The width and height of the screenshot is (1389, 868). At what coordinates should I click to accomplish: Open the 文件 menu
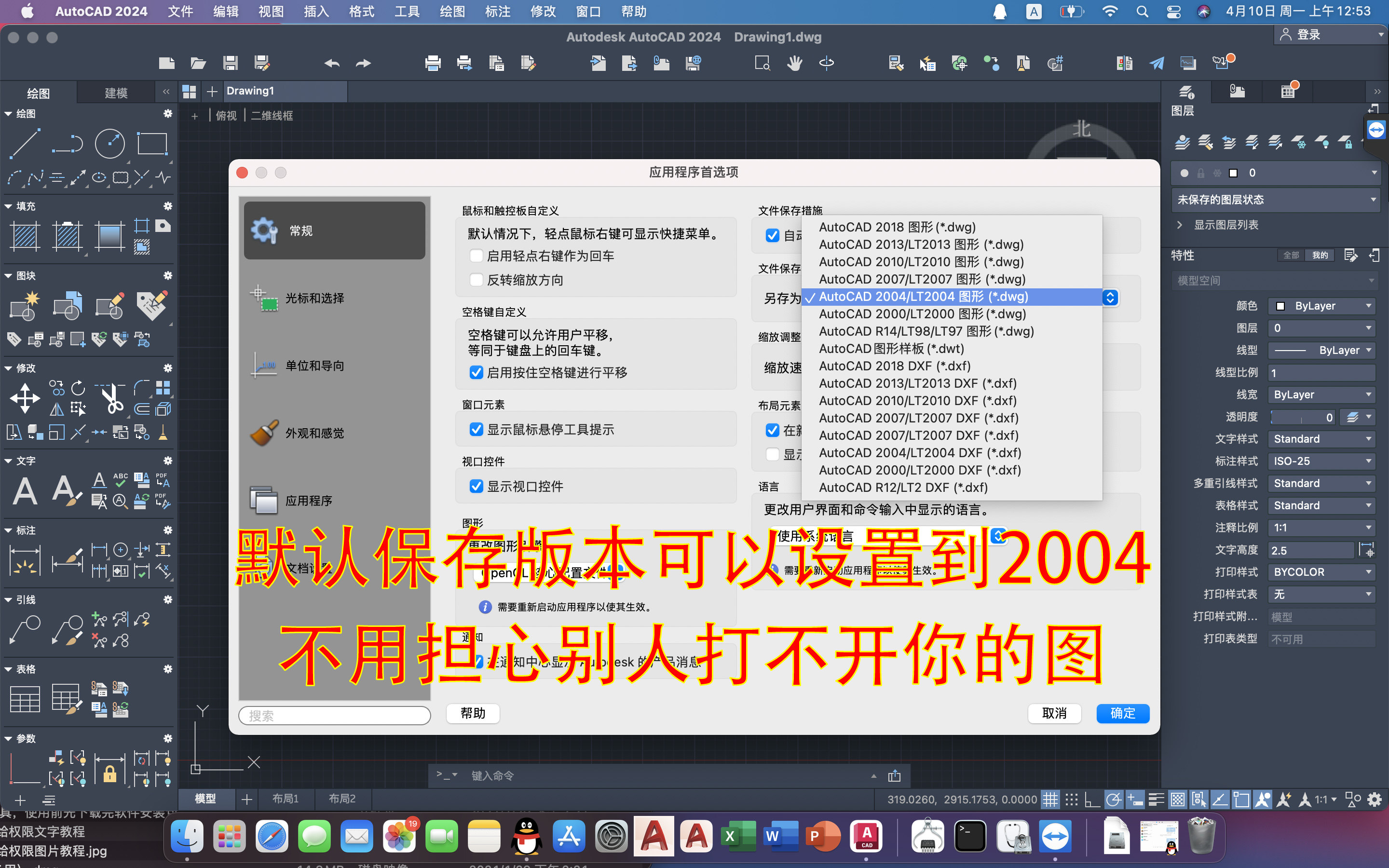(x=180, y=12)
